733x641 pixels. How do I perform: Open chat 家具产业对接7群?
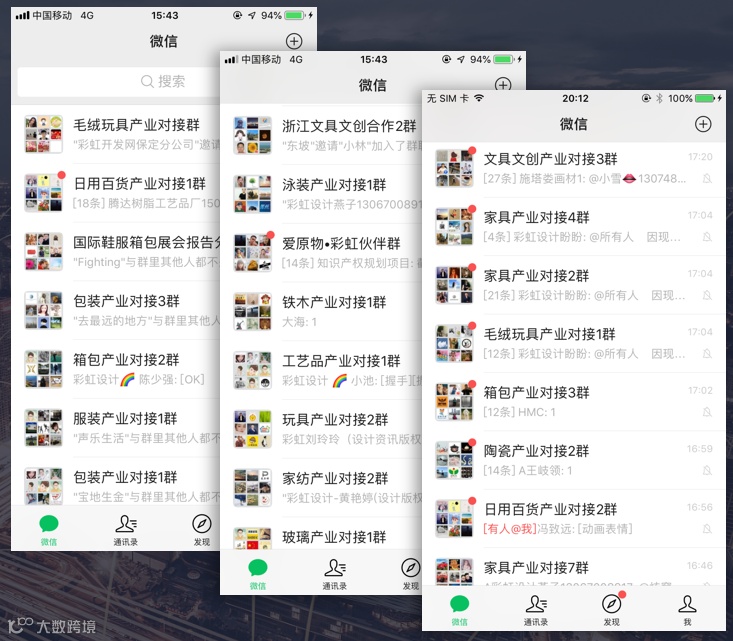[574, 567]
